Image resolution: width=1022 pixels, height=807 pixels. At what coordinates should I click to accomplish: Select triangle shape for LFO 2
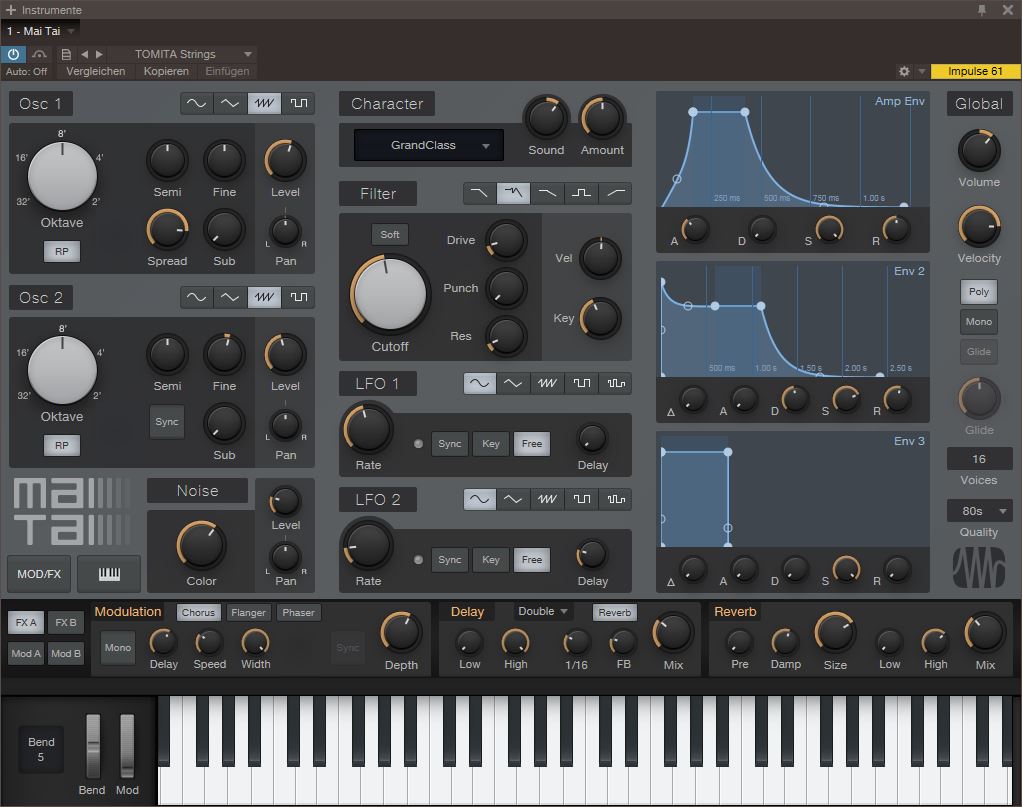coord(513,499)
